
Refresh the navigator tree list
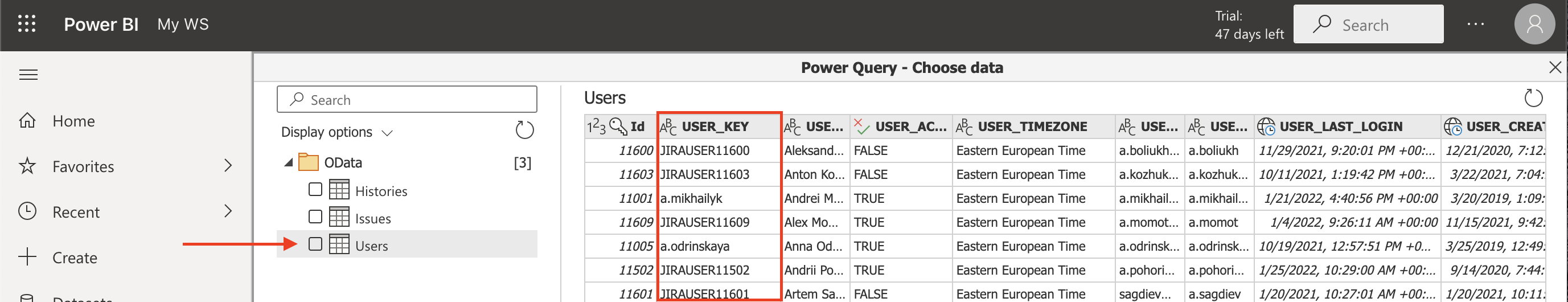coord(524,130)
